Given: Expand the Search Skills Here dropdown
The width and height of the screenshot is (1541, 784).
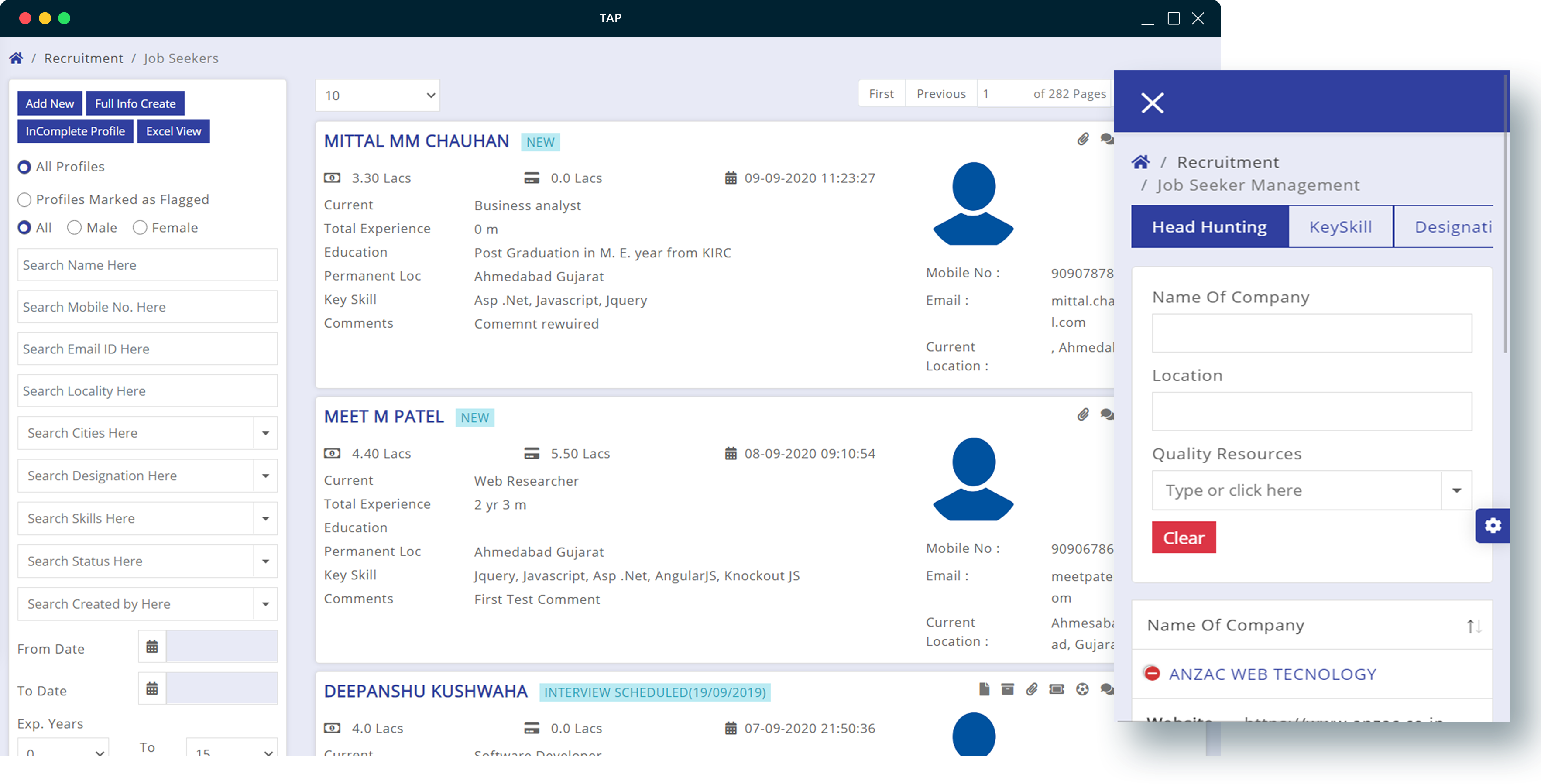Looking at the screenshot, I should 265,518.
